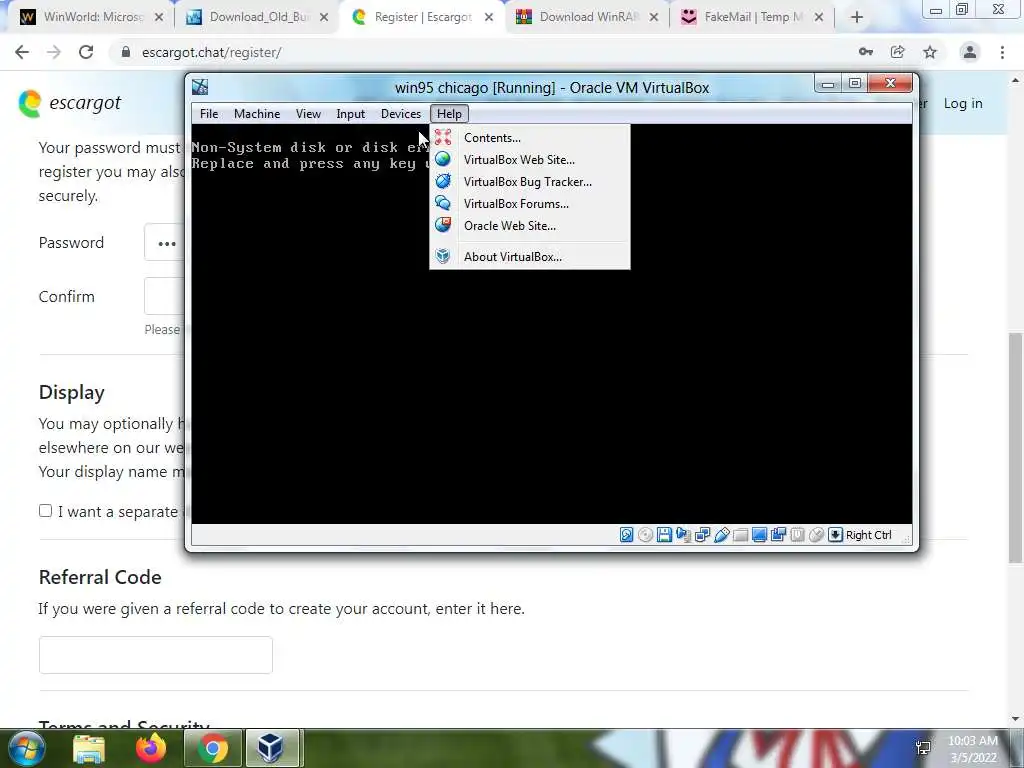This screenshot has width=1024, height=768.
Task: Close the Register | Escargot tab
Action: pyautogui.click(x=489, y=18)
